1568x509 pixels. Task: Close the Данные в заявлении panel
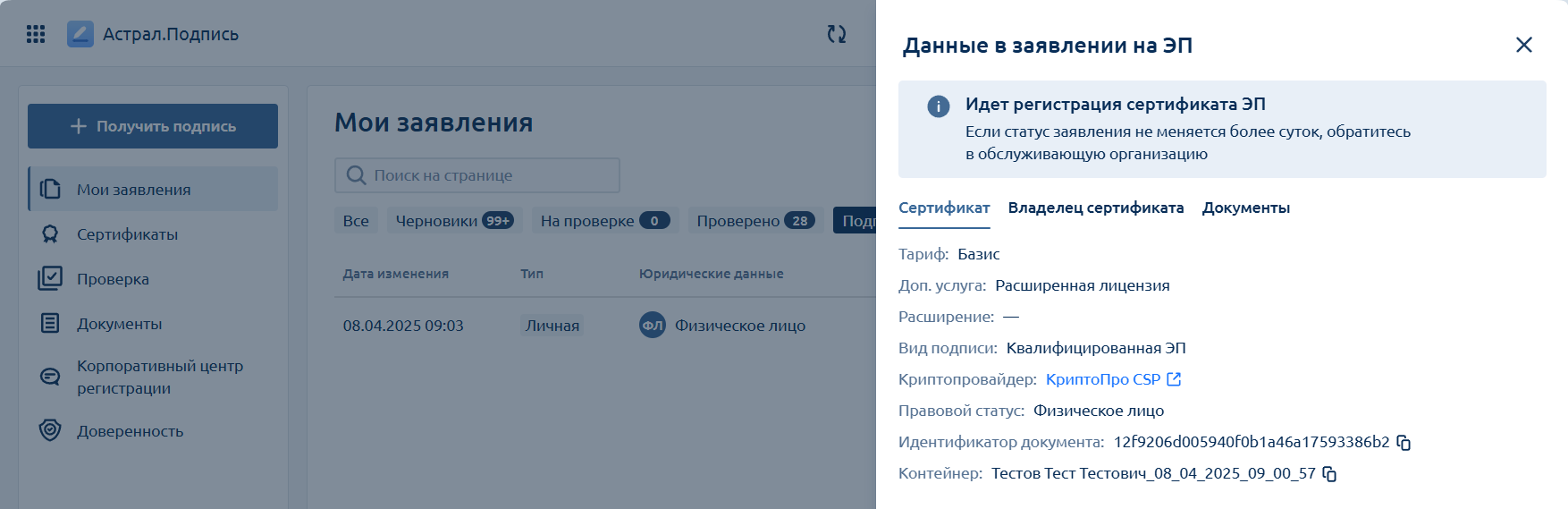pyautogui.click(x=1524, y=45)
